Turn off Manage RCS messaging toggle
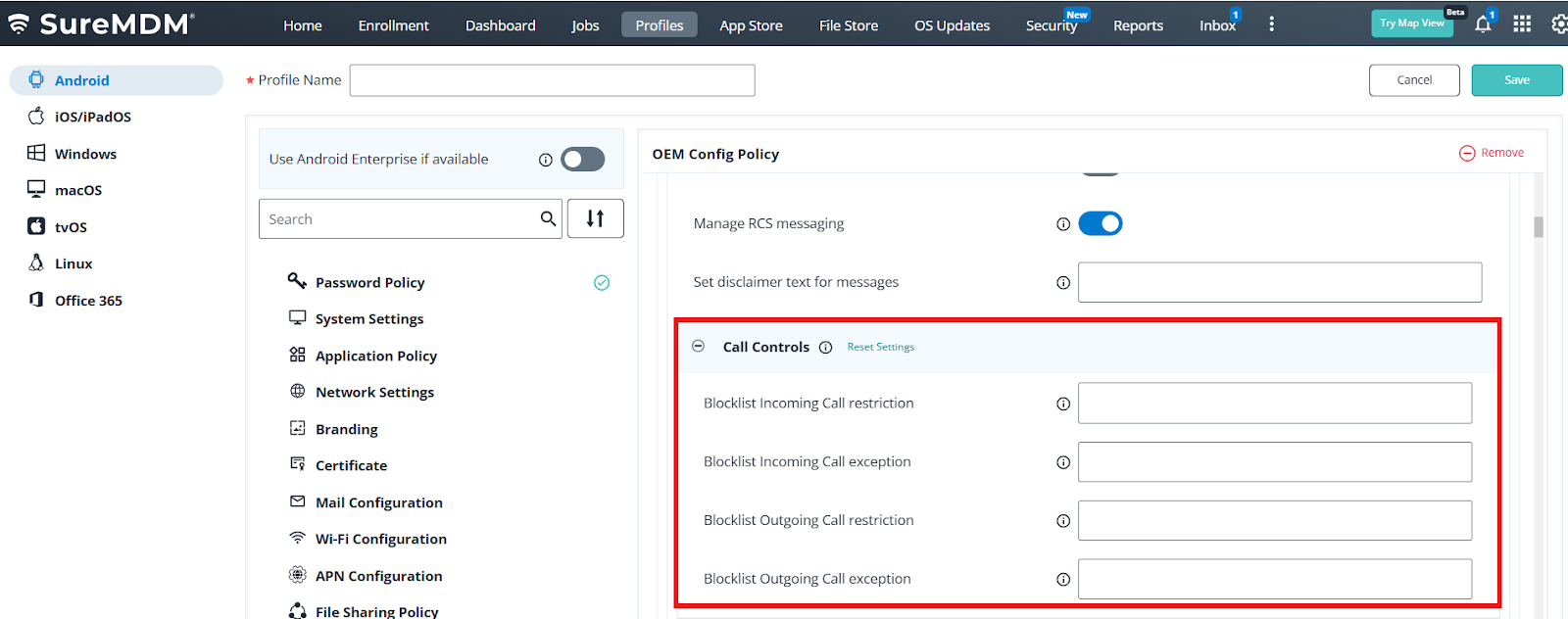Image resolution: width=1568 pixels, height=619 pixels. (x=1100, y=224)
